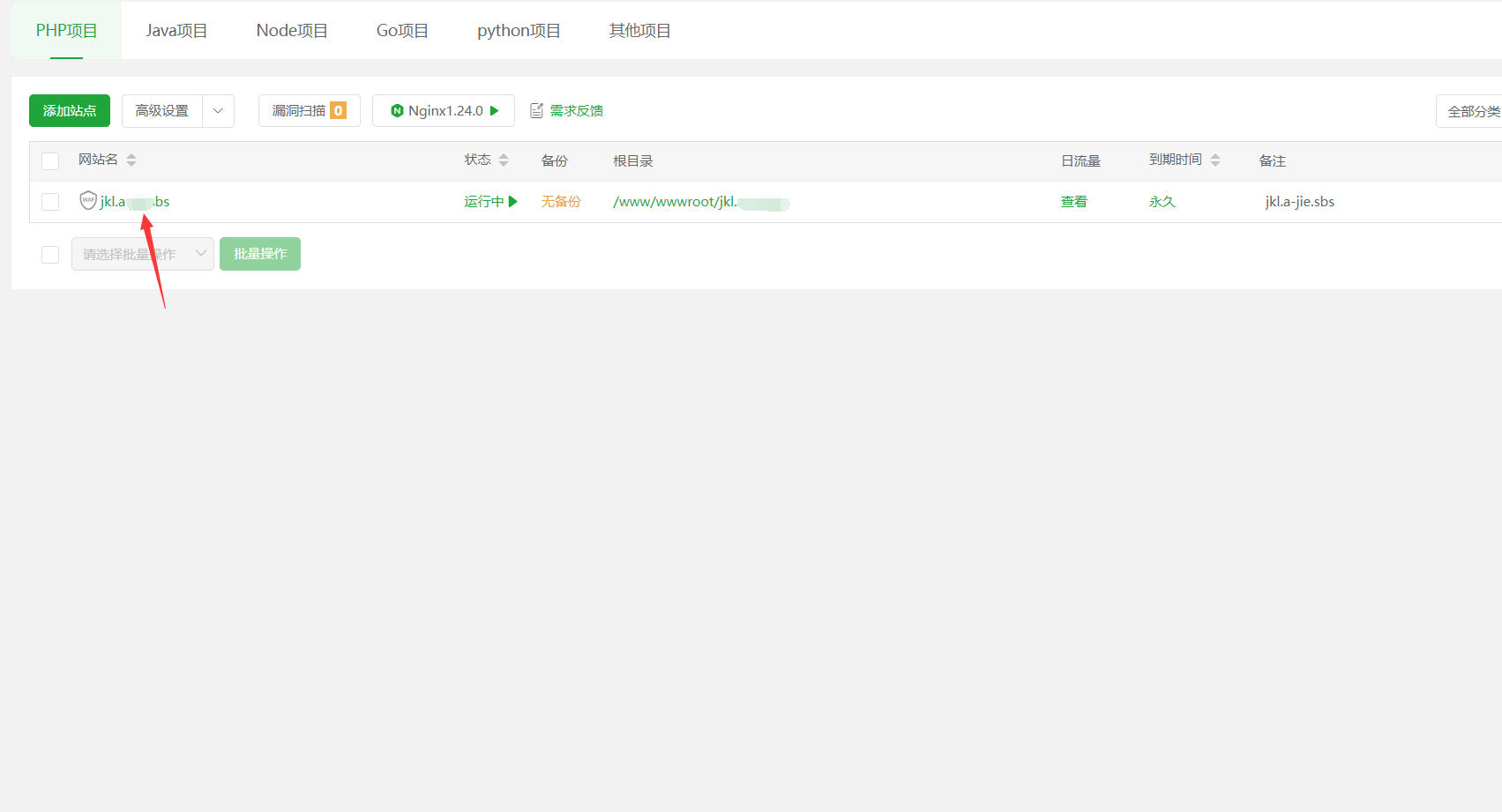Click the vulnerability scan count badge
The width and height of the screenshot is (1502, 812).
click(x=338, y=111)
